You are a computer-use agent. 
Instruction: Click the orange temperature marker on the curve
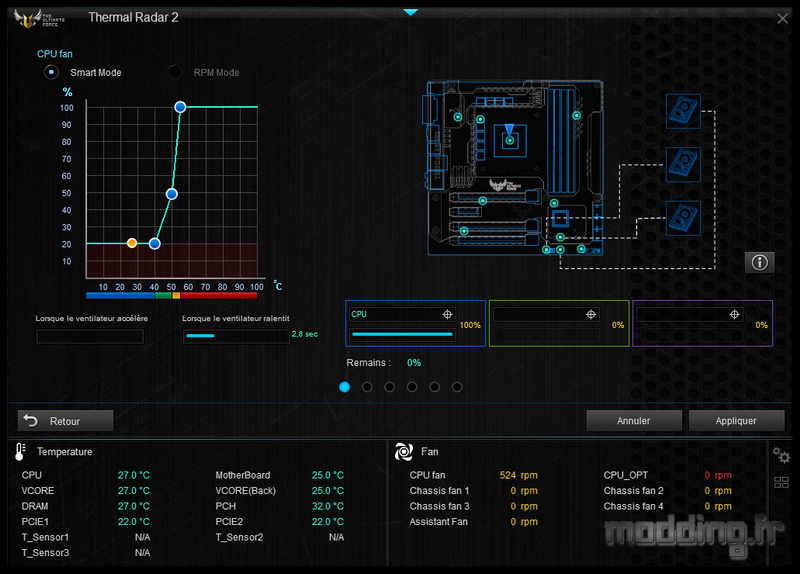[132, 243]
